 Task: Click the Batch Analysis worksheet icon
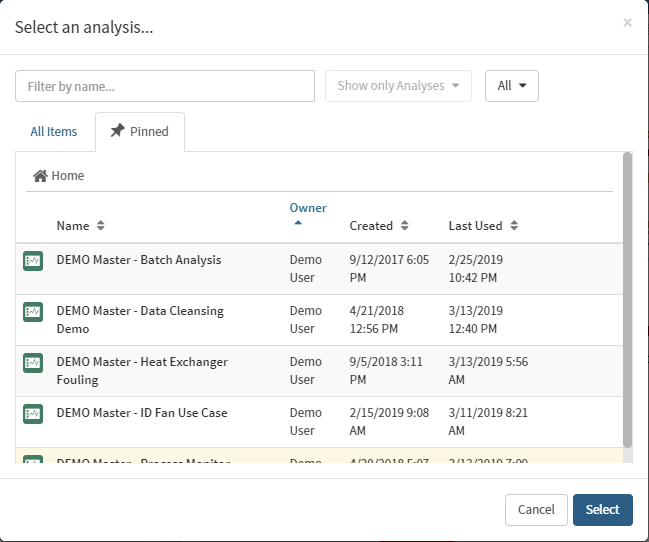coord(33,261)
